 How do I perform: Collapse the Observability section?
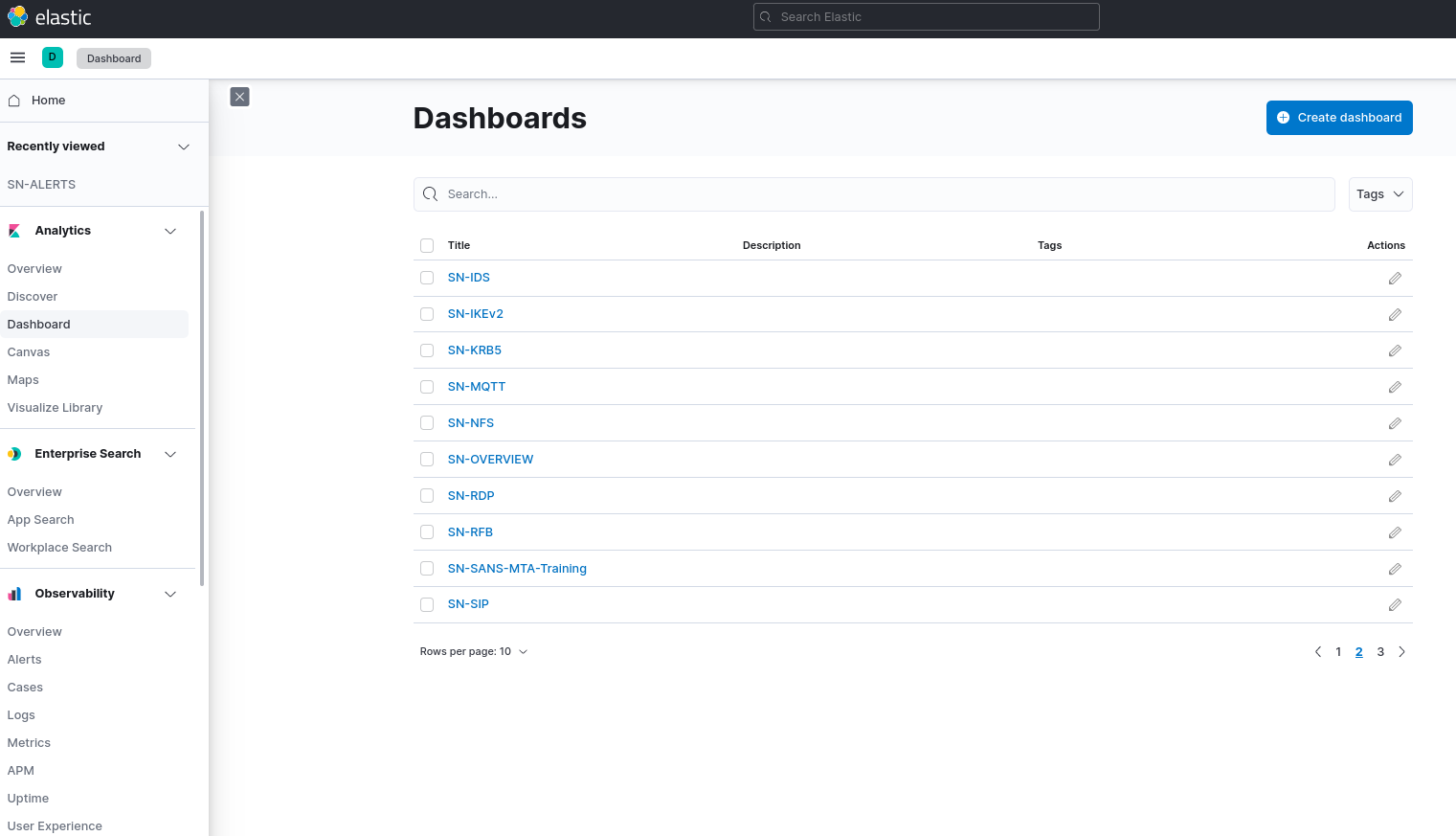(x=170, y=594)
